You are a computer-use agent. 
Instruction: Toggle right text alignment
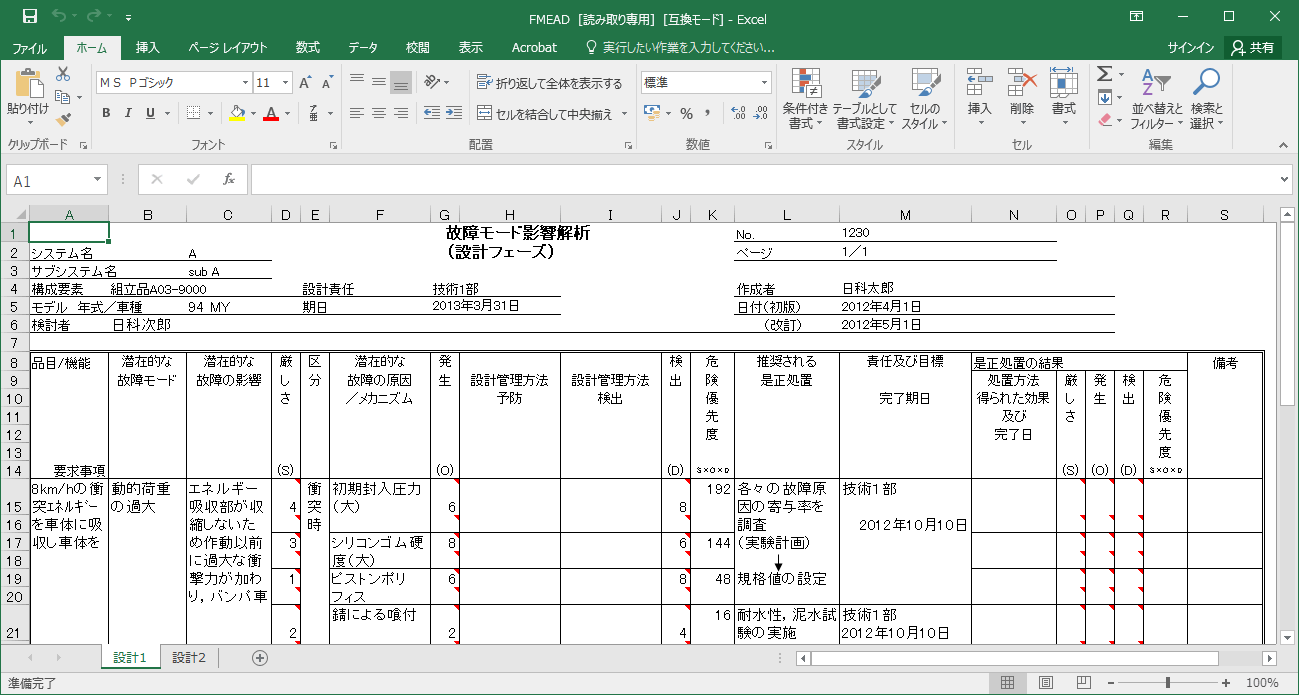[400, 114]
